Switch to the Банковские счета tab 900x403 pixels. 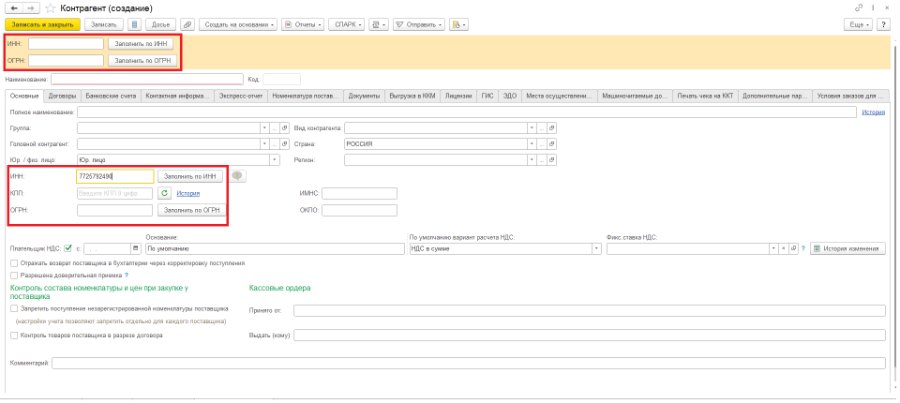[x=110, y=96]
